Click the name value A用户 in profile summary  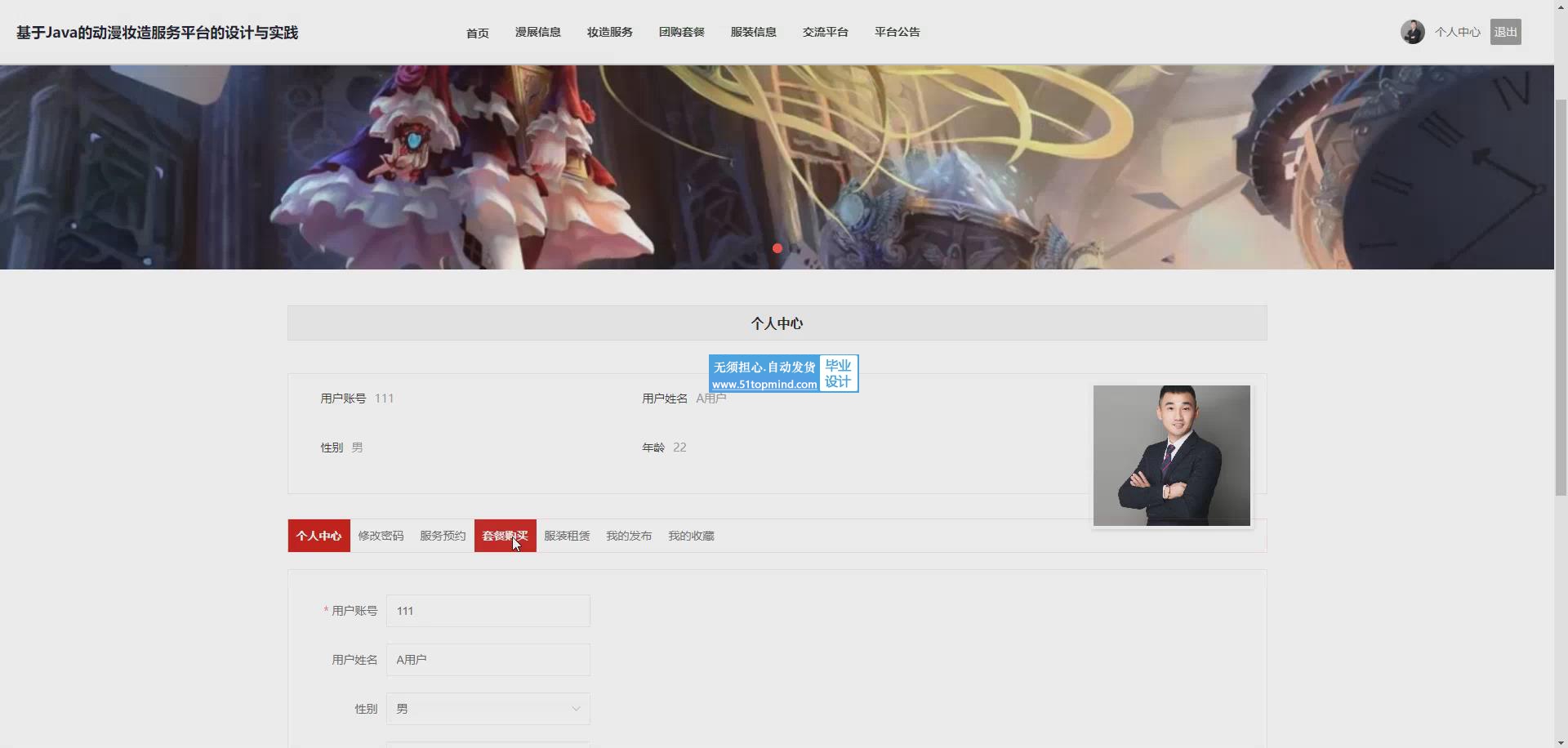click(710, 398)
